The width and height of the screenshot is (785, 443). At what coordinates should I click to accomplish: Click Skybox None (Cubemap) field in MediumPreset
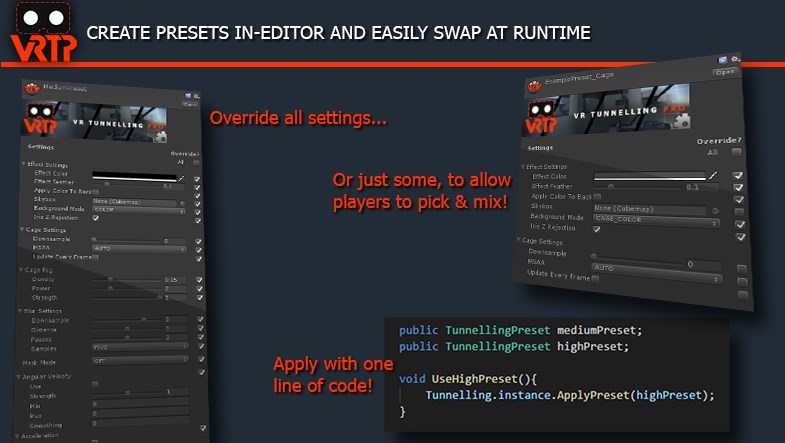click(135, 202)
